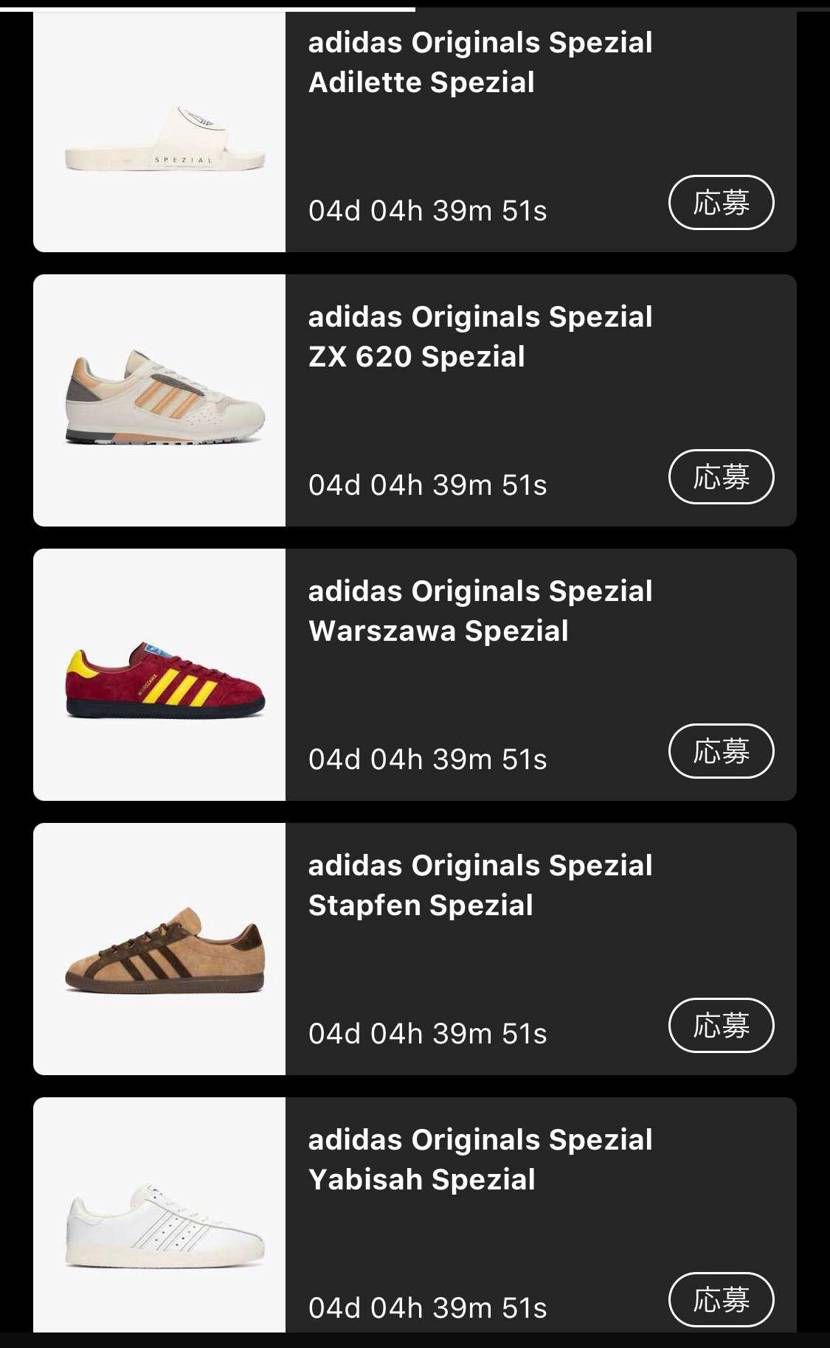Click 応募 on the Yabisah Spezial card
This screenshot has height=1348, width=830.
(x=721, y=1299)
